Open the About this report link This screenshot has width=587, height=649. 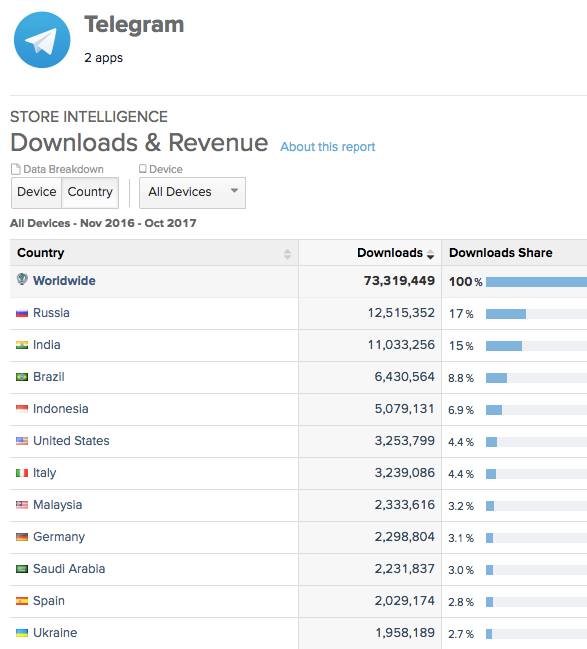(327, 147)
